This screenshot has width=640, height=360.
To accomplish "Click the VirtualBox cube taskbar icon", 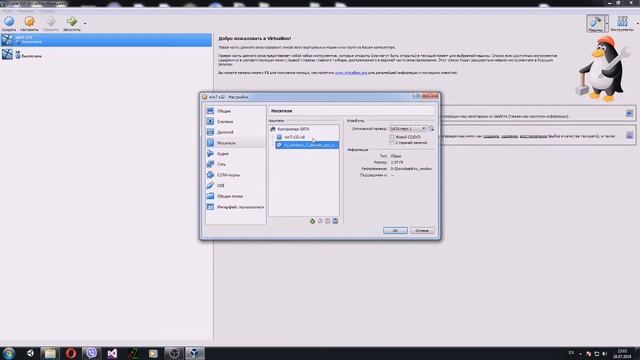I will (x=195, y=353).
